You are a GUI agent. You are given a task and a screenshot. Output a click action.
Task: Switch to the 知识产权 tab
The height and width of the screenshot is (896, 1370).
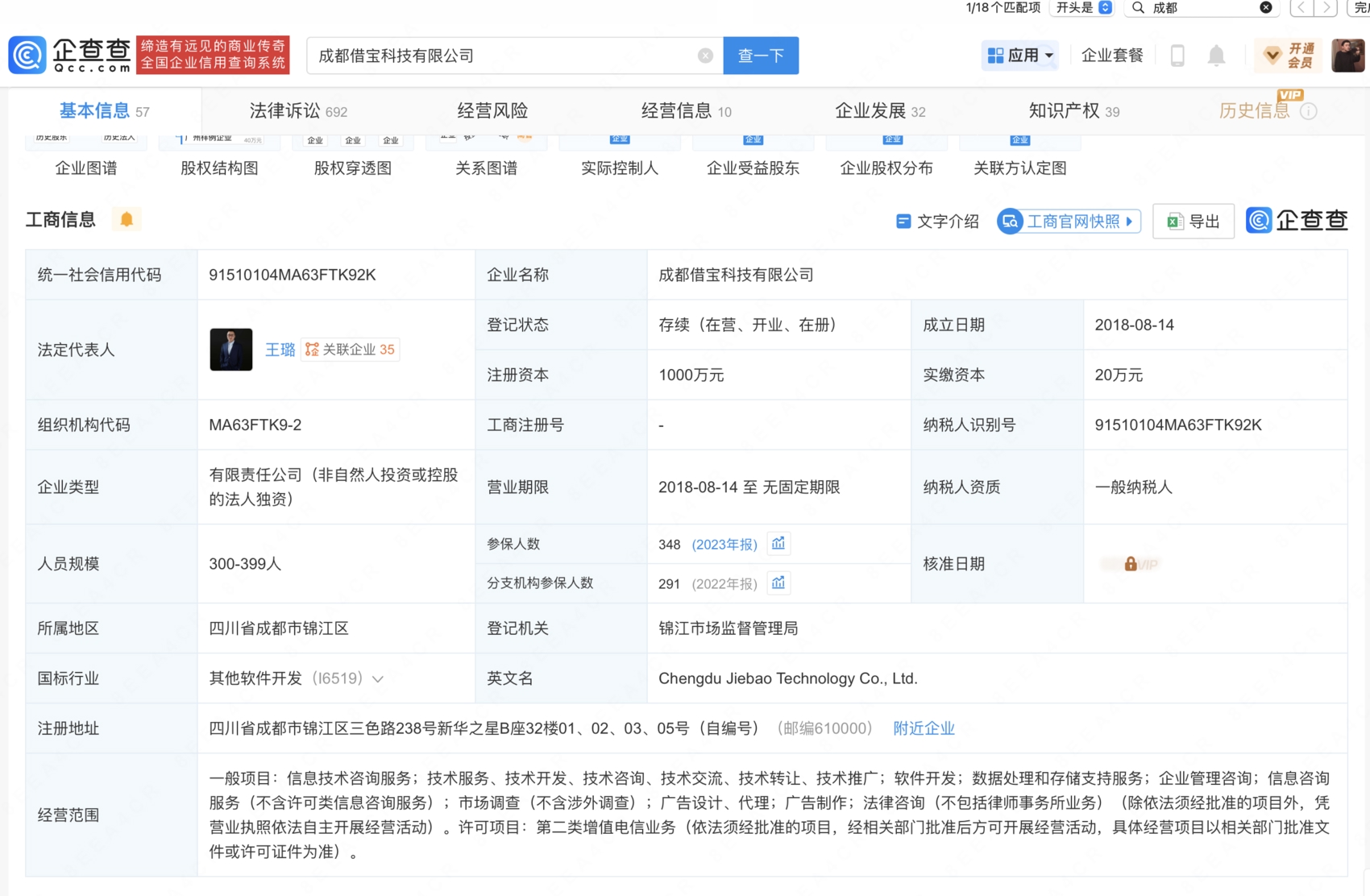(x=1073, y=111)
